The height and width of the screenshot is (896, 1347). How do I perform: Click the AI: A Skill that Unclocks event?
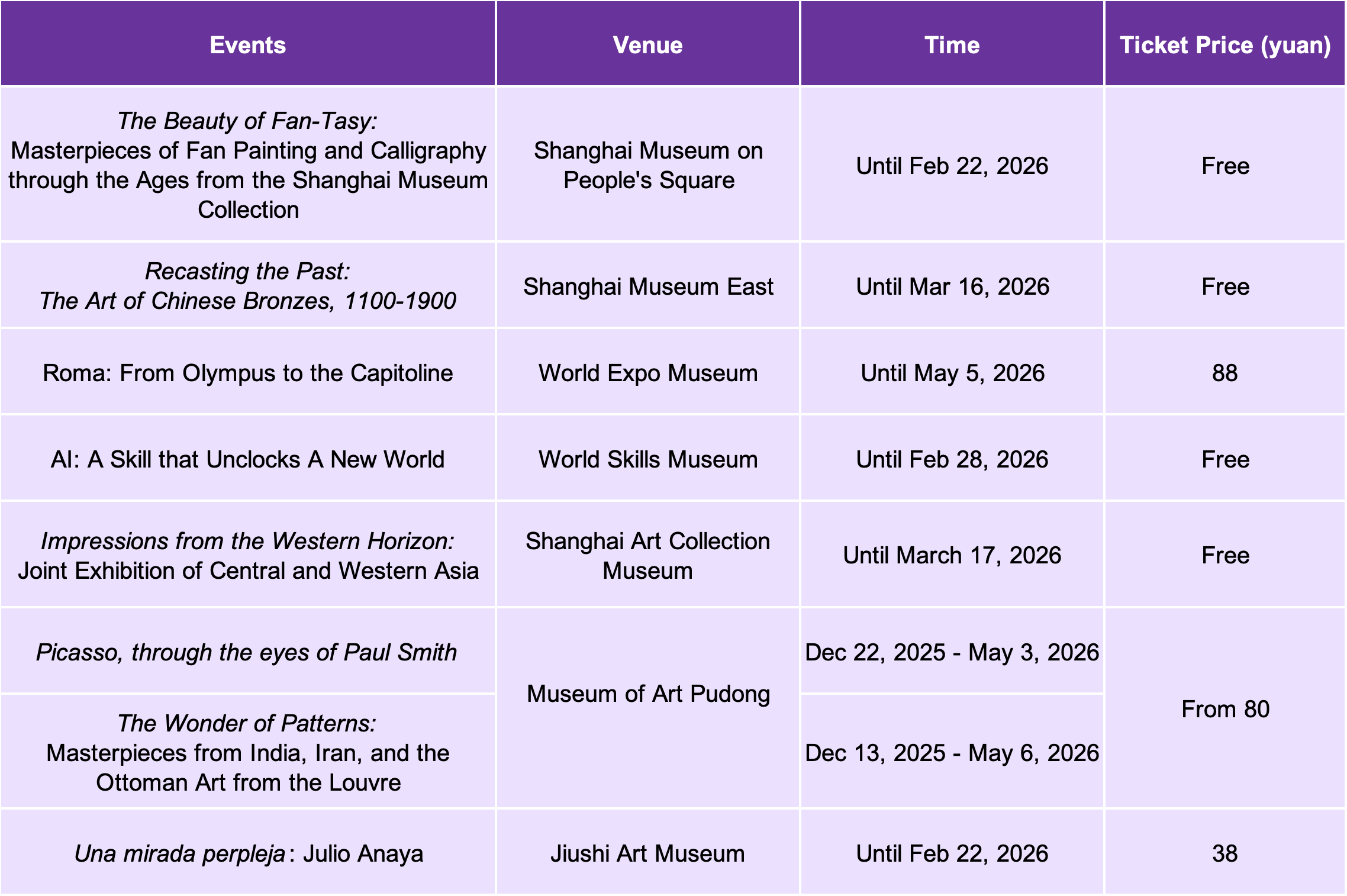[x=249, y=459]
